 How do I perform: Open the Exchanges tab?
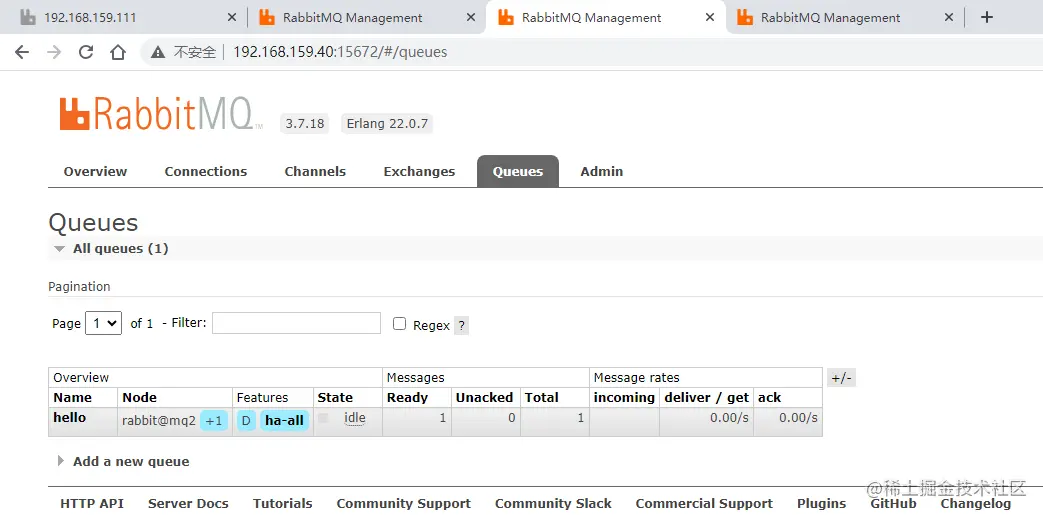419,172
